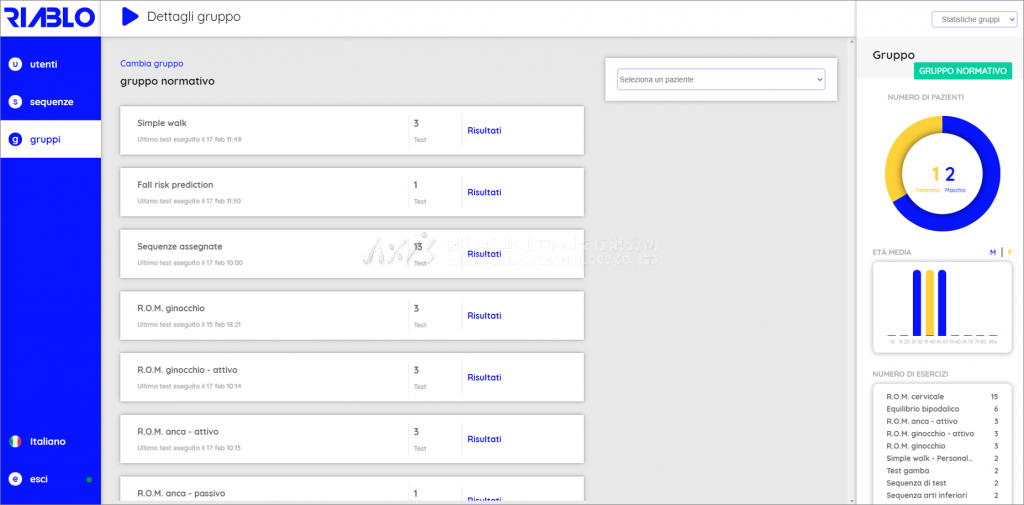The image size is (1024, 505).
Task: Click the sequenze sidebar icon
Action: click(x=15, y=102)
